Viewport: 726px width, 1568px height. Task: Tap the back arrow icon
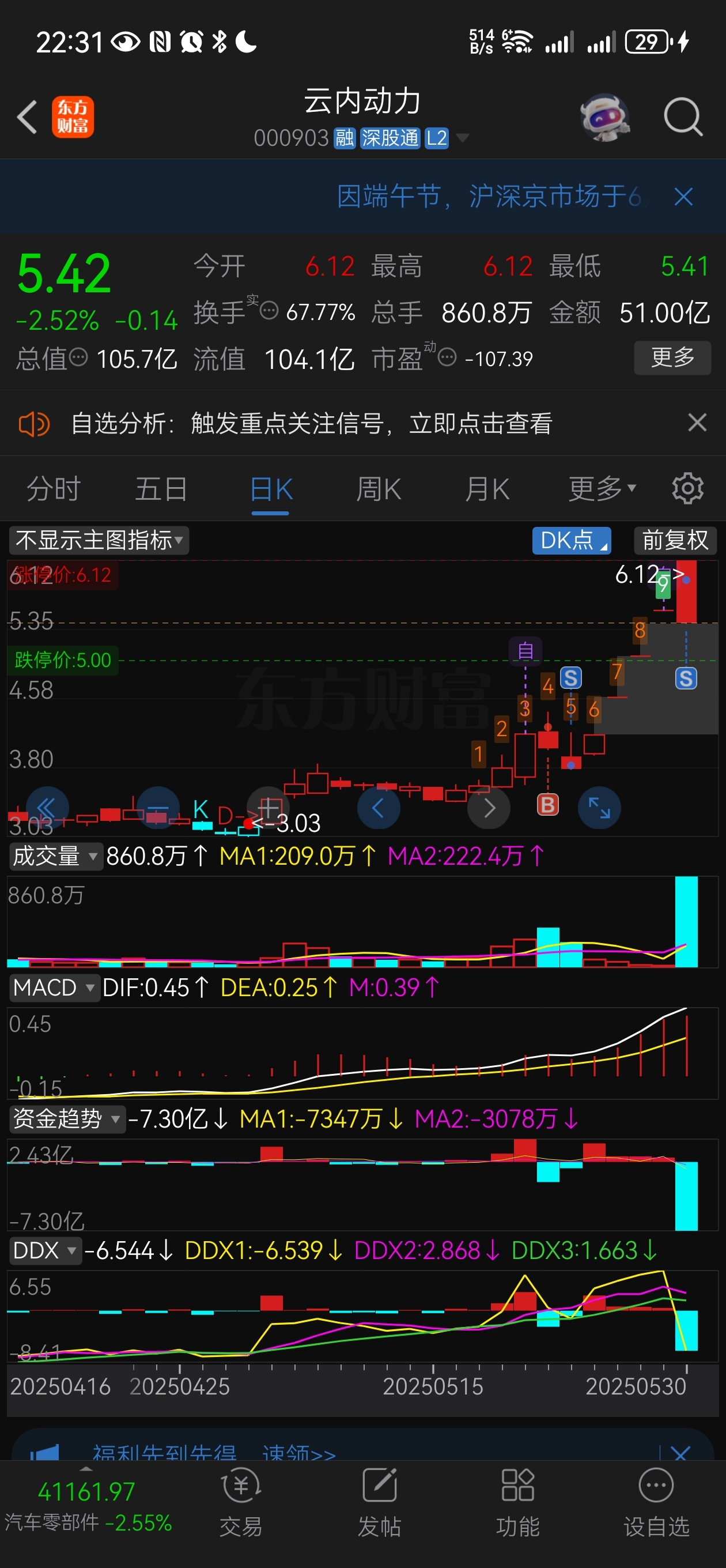(x=28, y=116)
